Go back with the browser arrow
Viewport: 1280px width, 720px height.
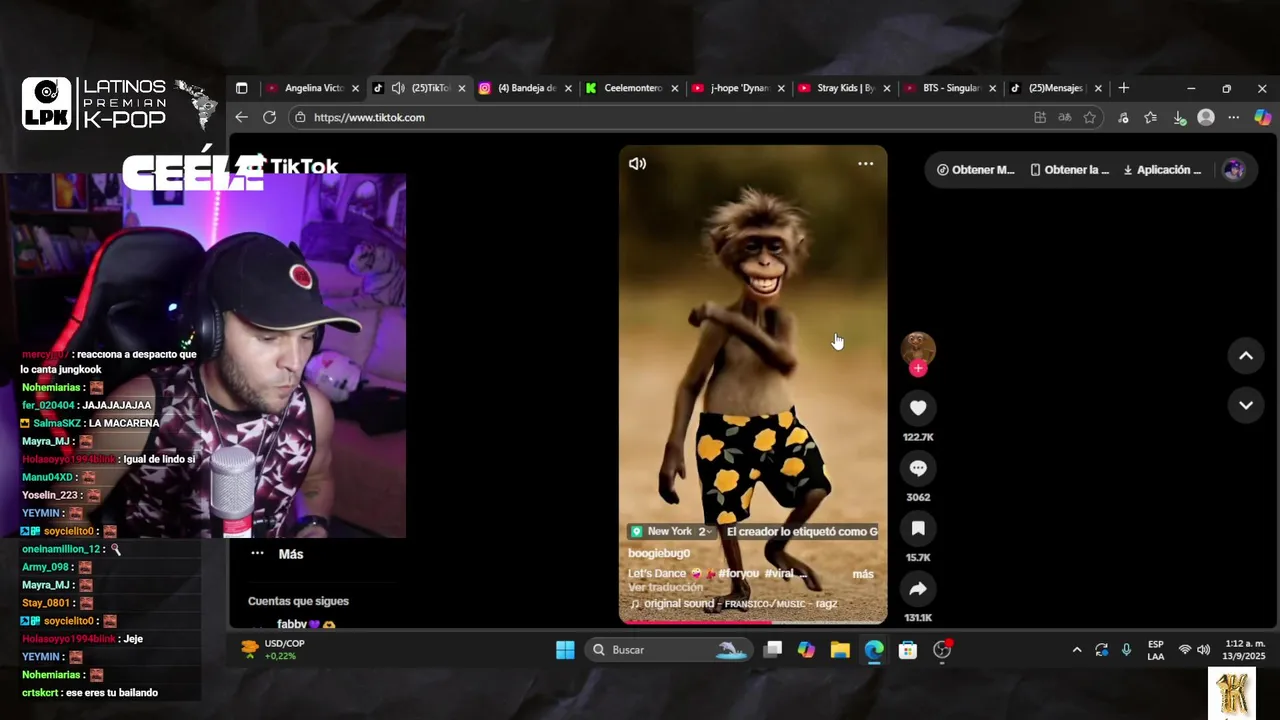[x=241, y=117]
